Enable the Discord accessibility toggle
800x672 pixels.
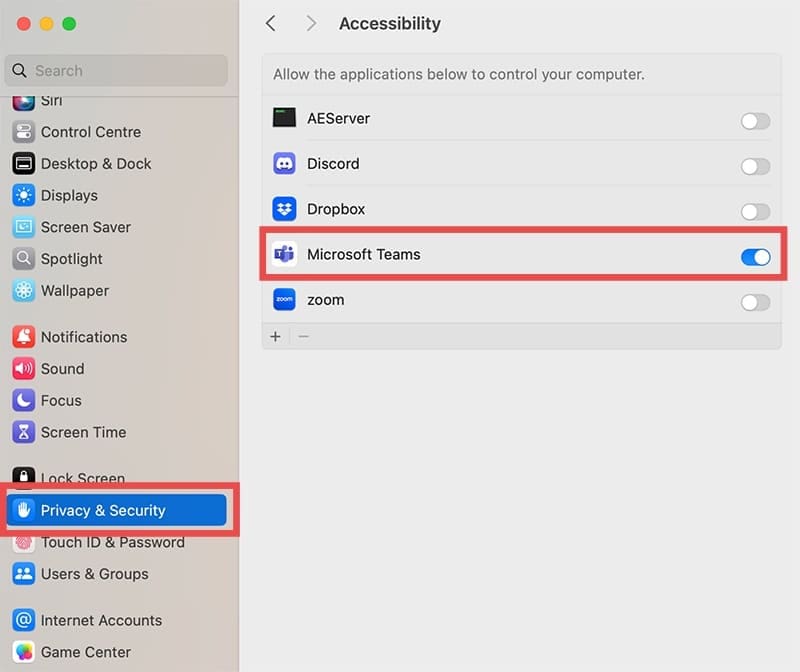coord(755,166)
